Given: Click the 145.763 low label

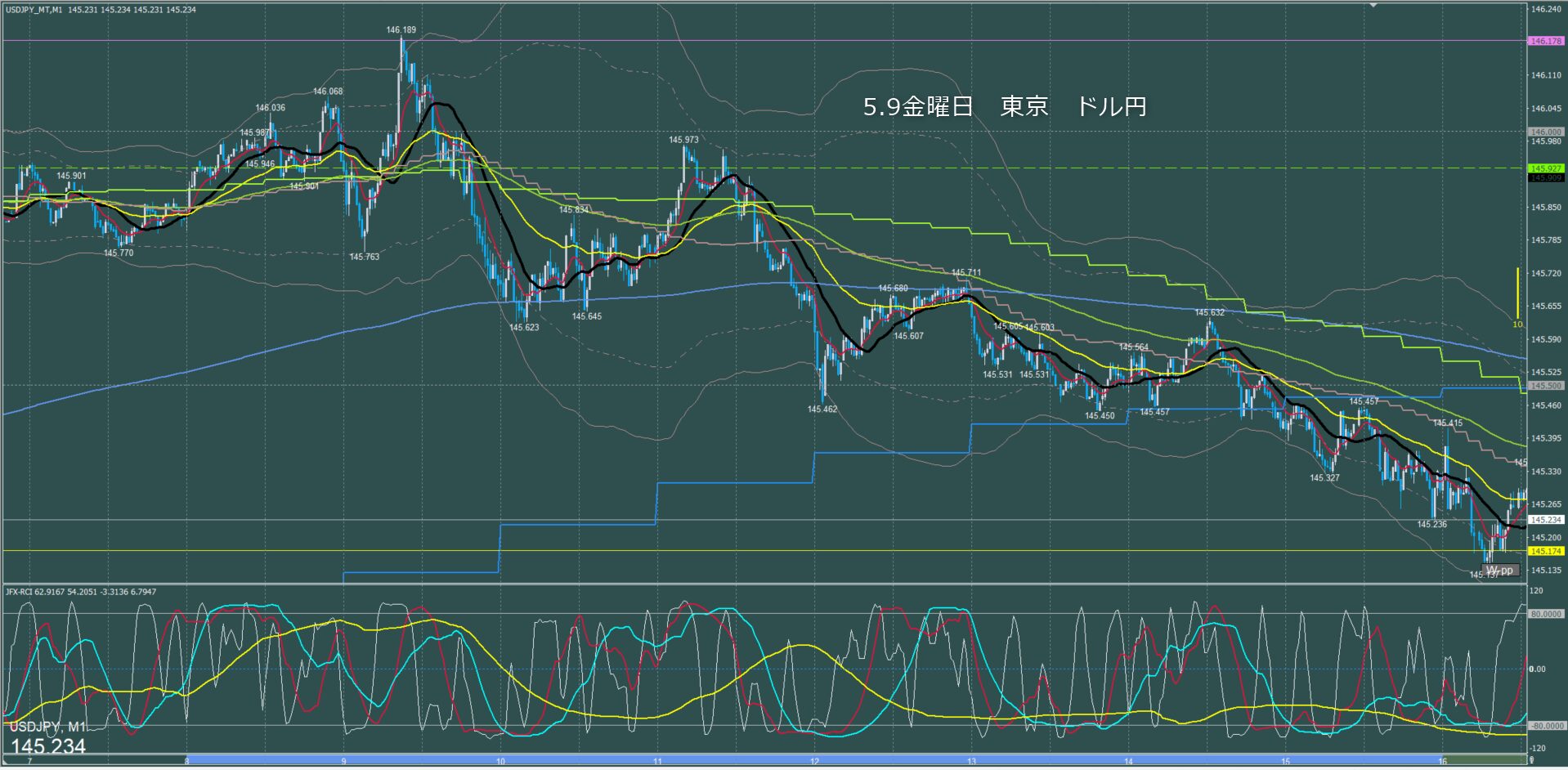Looking at the screenshot, I should click(x=365, y=257).
